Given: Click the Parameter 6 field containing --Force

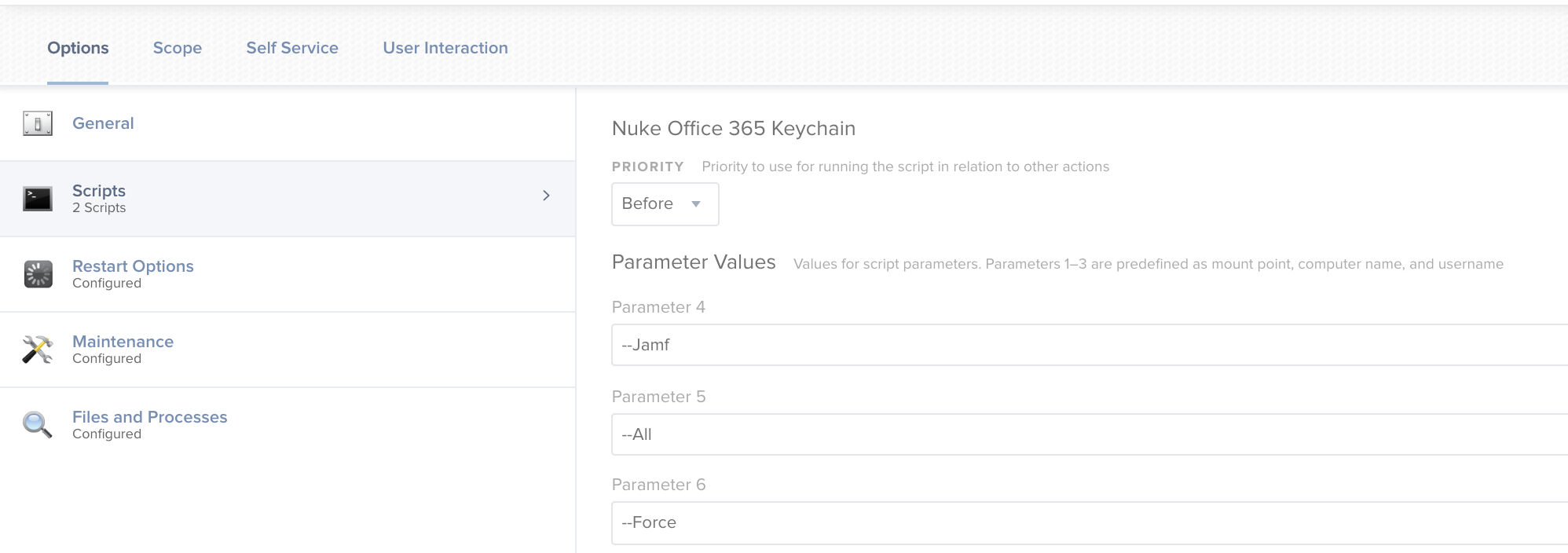Looking at the screenshot, I should [x=1090, y=523].
